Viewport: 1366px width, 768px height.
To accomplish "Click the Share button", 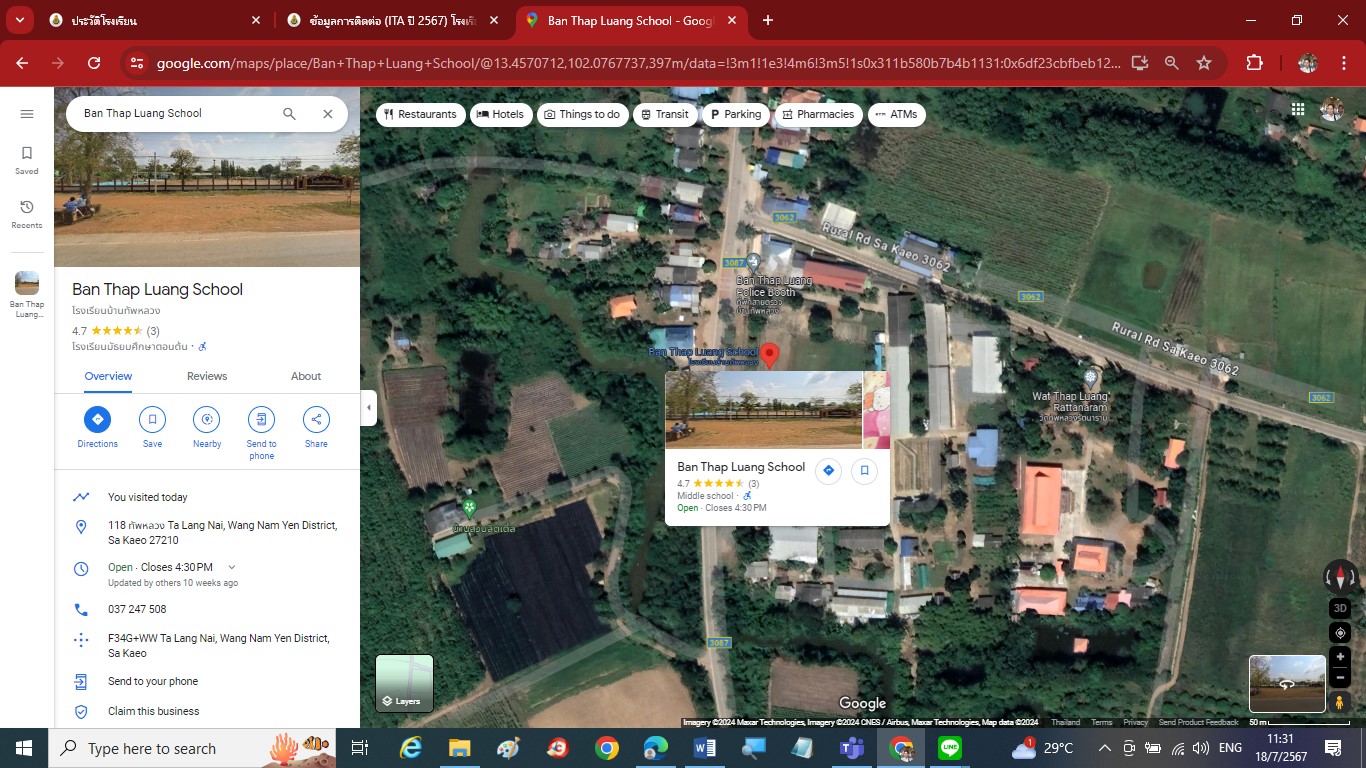I will tap(316, 427).
